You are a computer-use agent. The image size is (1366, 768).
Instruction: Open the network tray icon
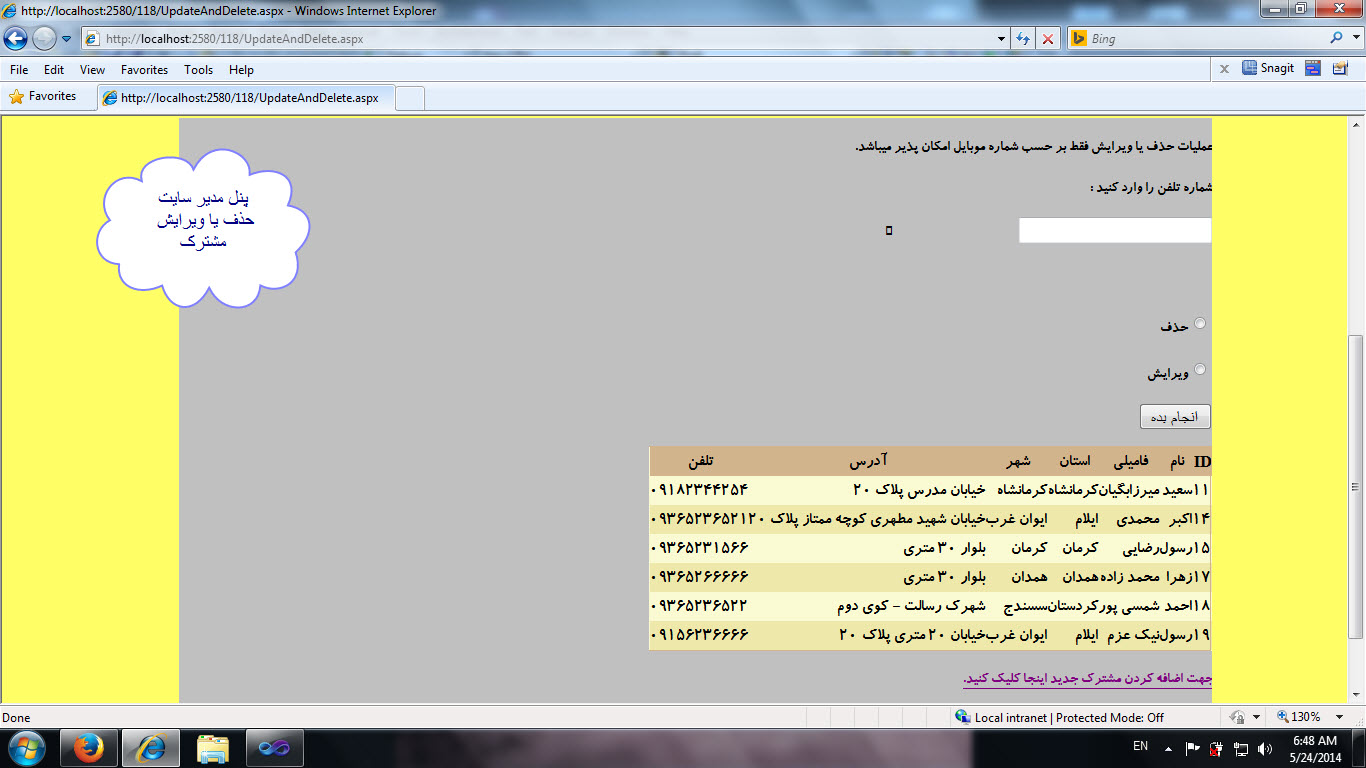coord(1241,748)
